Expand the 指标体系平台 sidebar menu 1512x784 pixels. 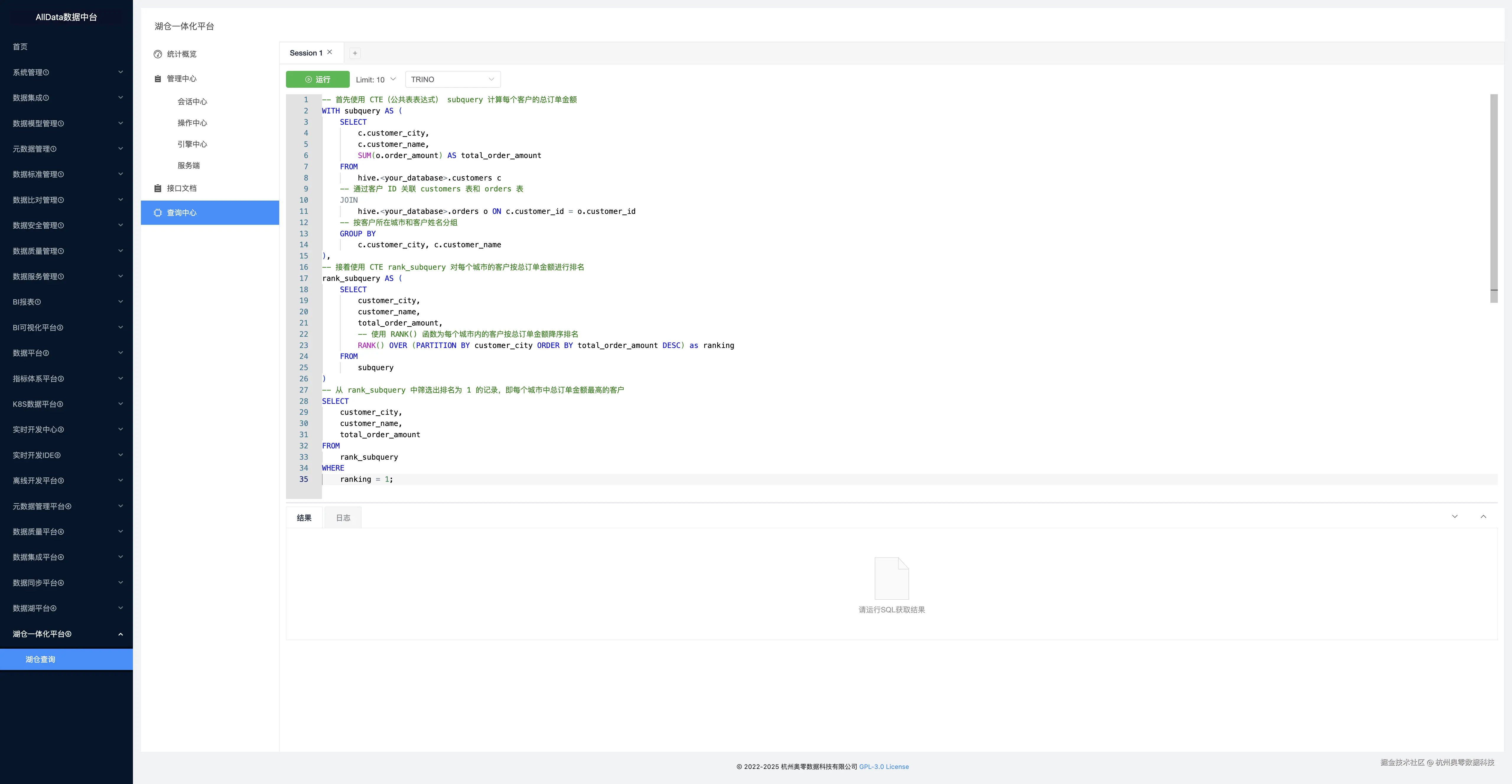pyautogui.click(x=66, y=378)
